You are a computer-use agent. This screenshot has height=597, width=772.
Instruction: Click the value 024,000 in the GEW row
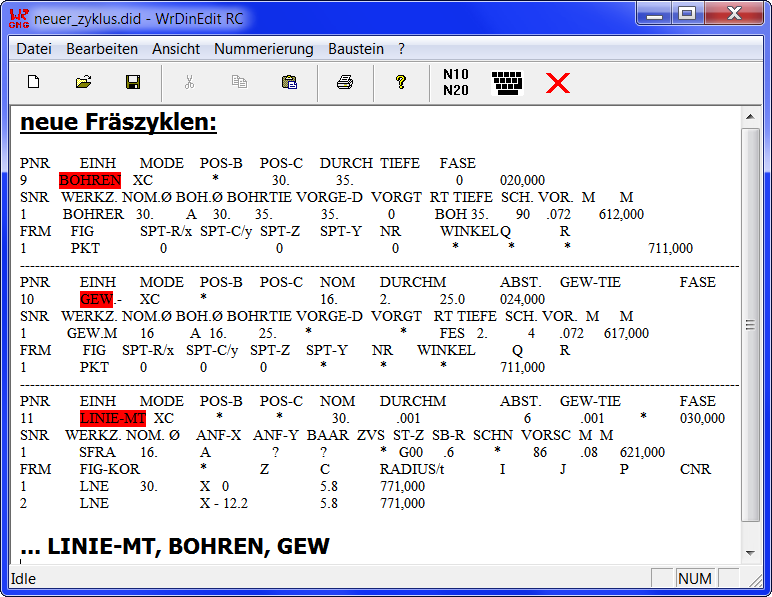point(522,300)
